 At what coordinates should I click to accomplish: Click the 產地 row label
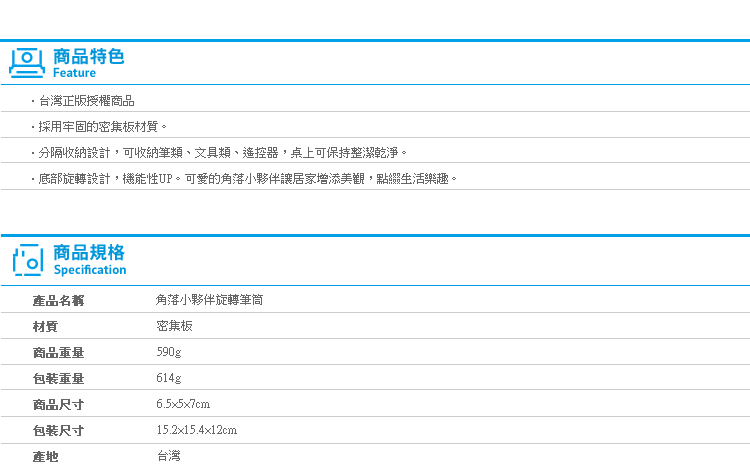[45, 457]
